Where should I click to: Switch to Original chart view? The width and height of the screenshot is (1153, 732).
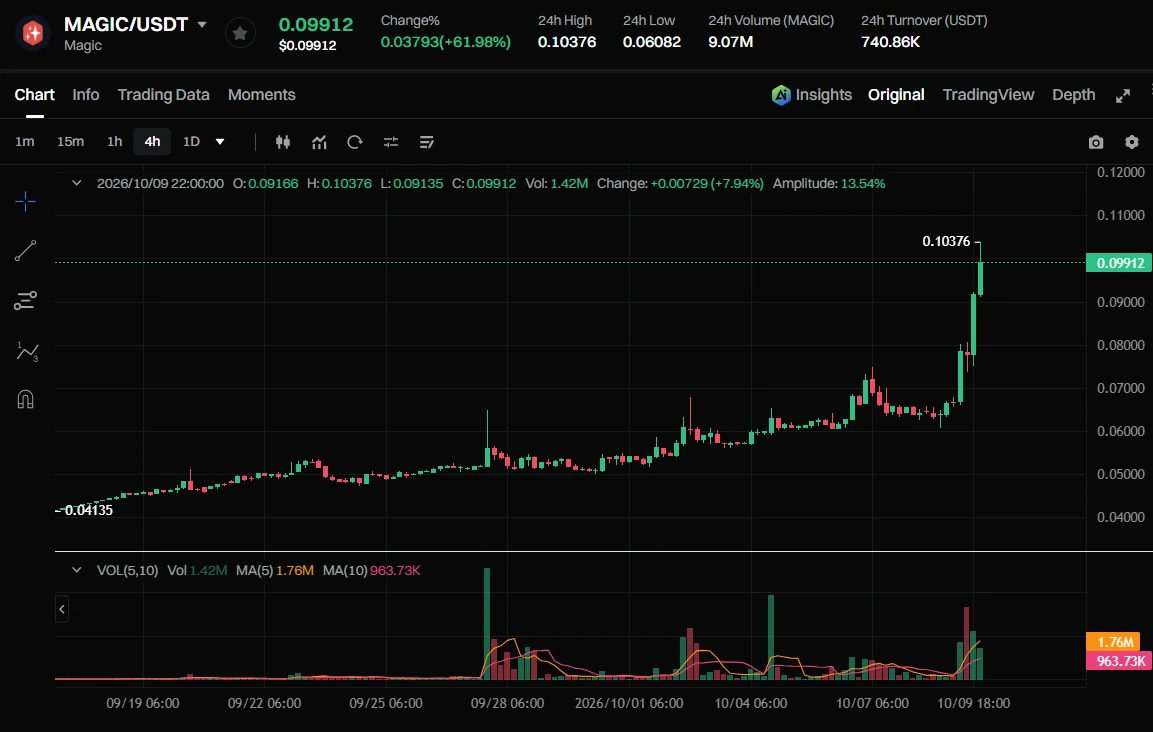[896, 95]
